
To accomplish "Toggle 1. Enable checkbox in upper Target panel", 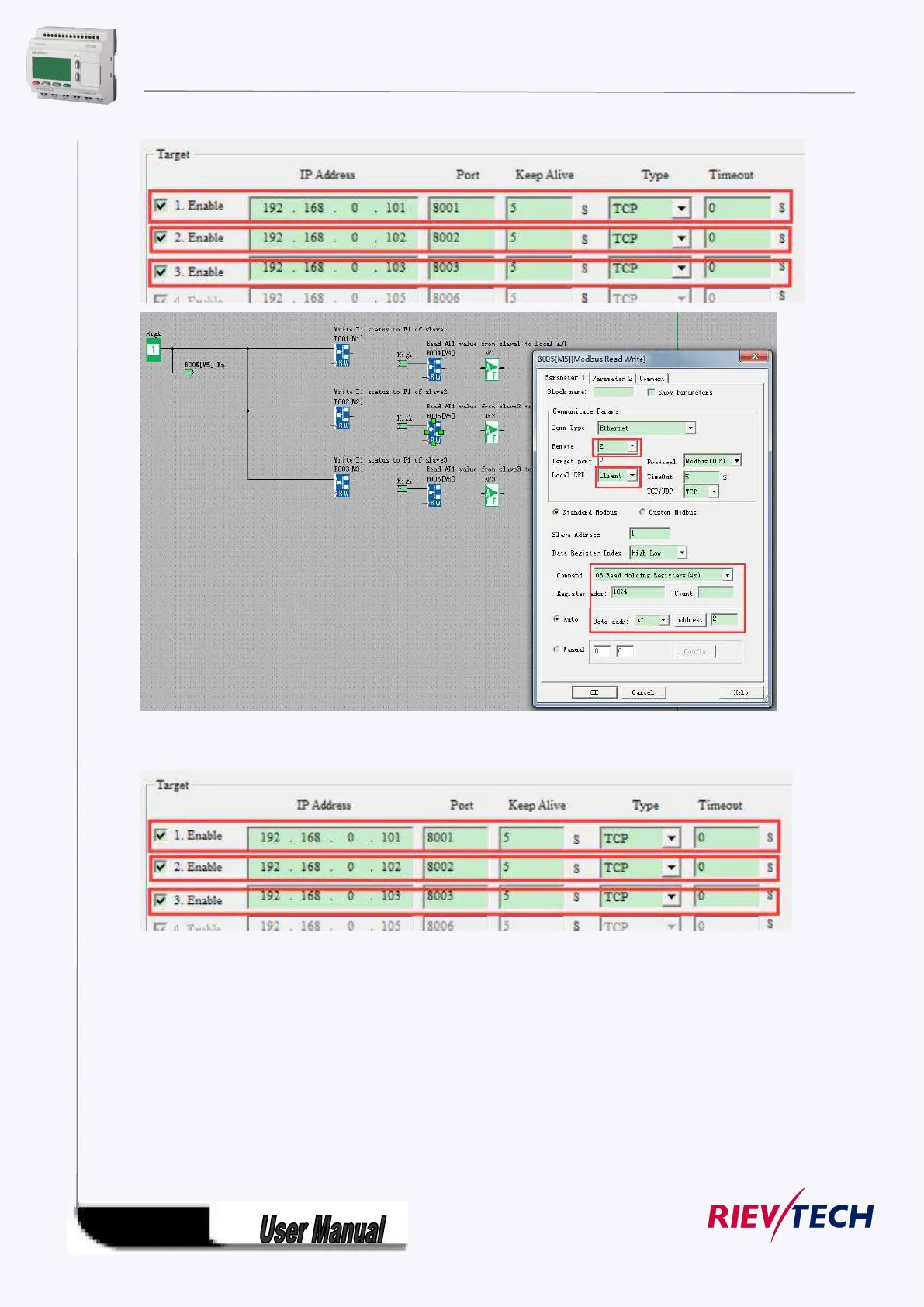I will pos(161,206).
